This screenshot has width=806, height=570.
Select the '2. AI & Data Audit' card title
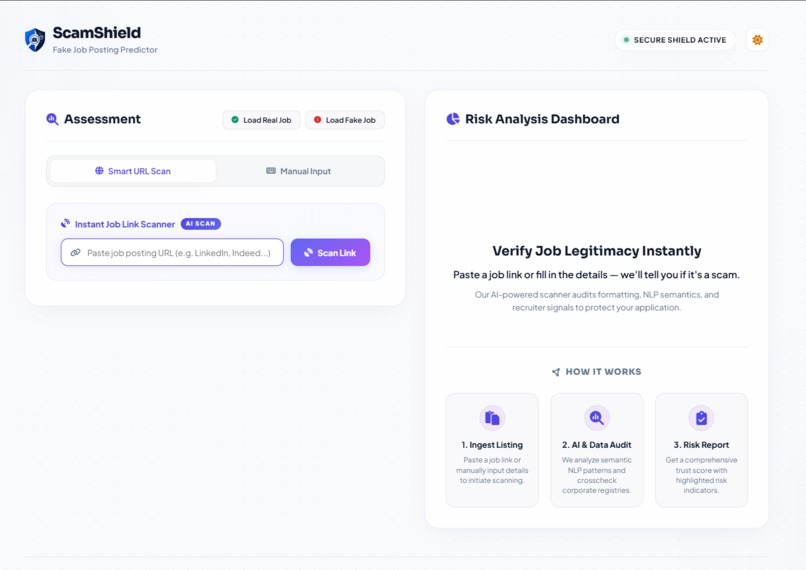click(x=597, y=445)
